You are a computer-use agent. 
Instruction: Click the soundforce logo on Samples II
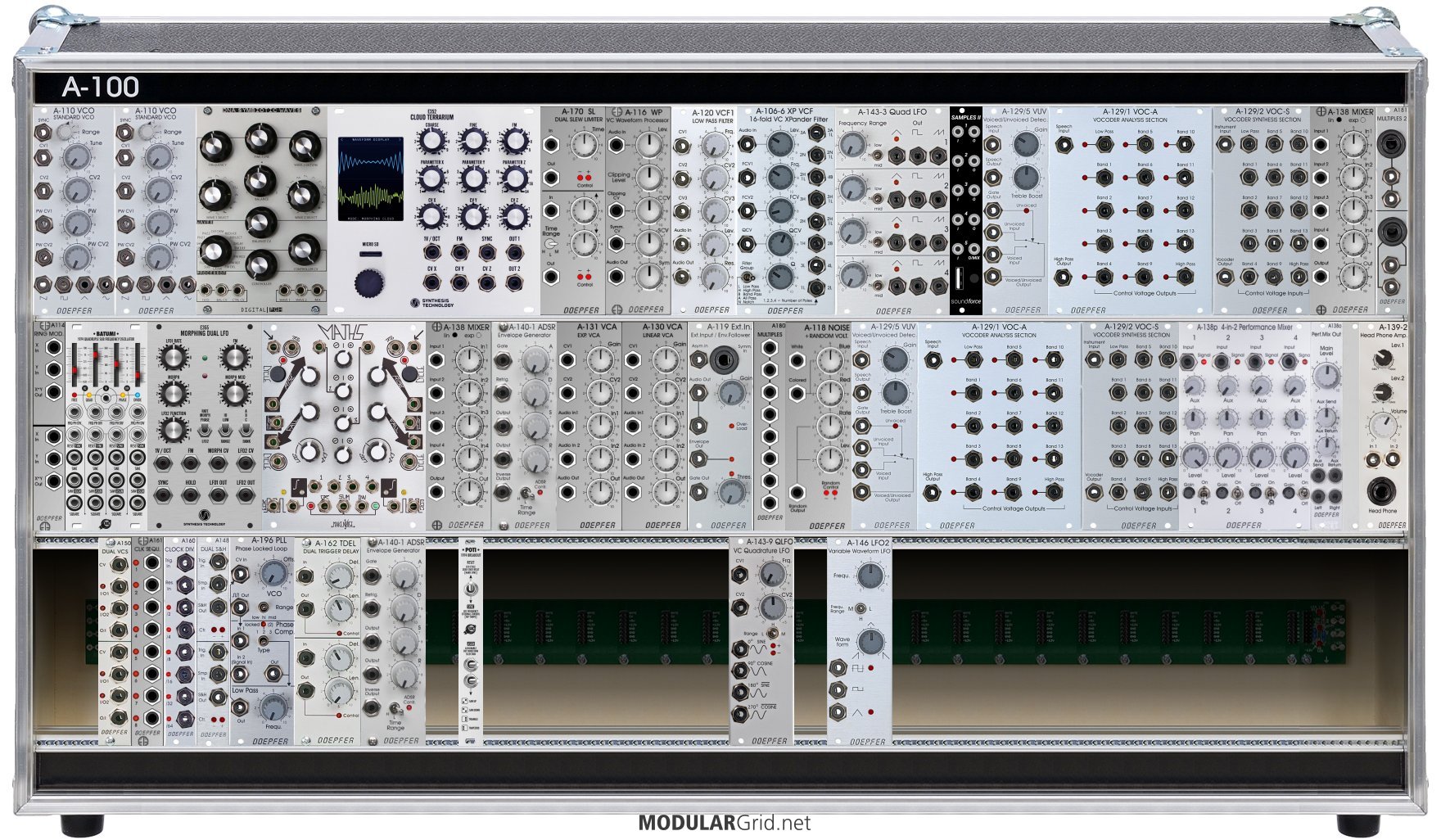tap(965, 301)
